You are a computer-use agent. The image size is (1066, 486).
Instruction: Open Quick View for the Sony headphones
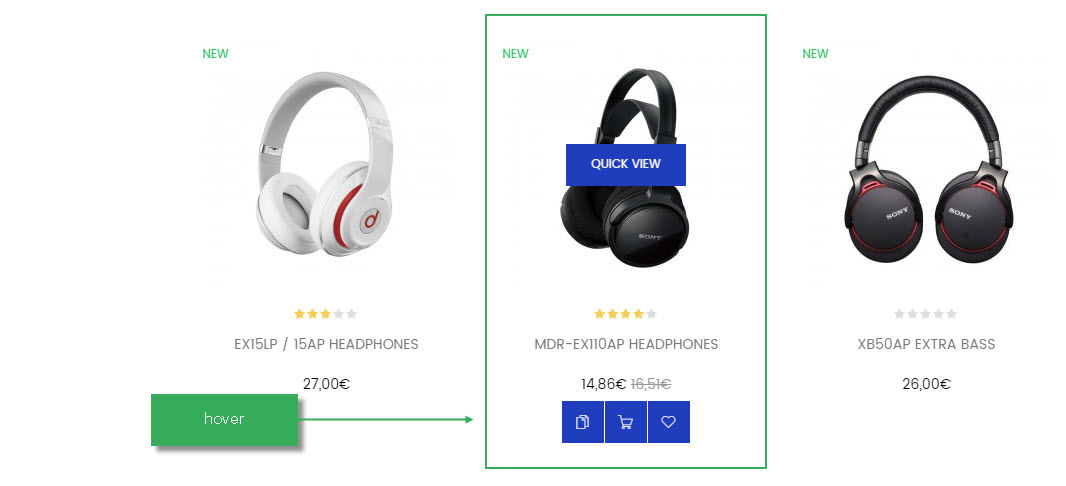pyautogui.click(x=625, y=164)
